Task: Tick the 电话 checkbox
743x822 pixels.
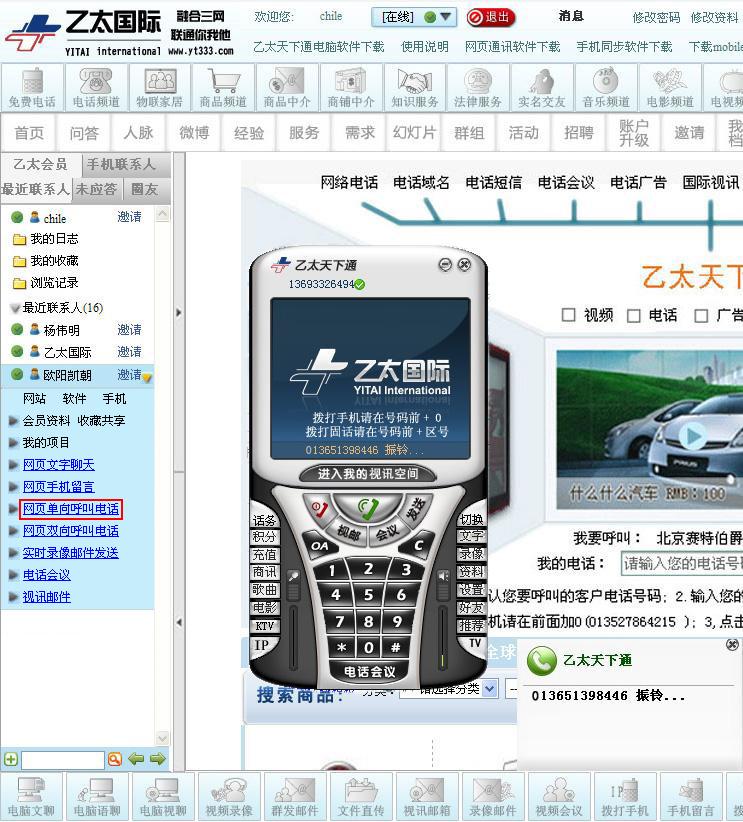Action: tap(634, 316)
